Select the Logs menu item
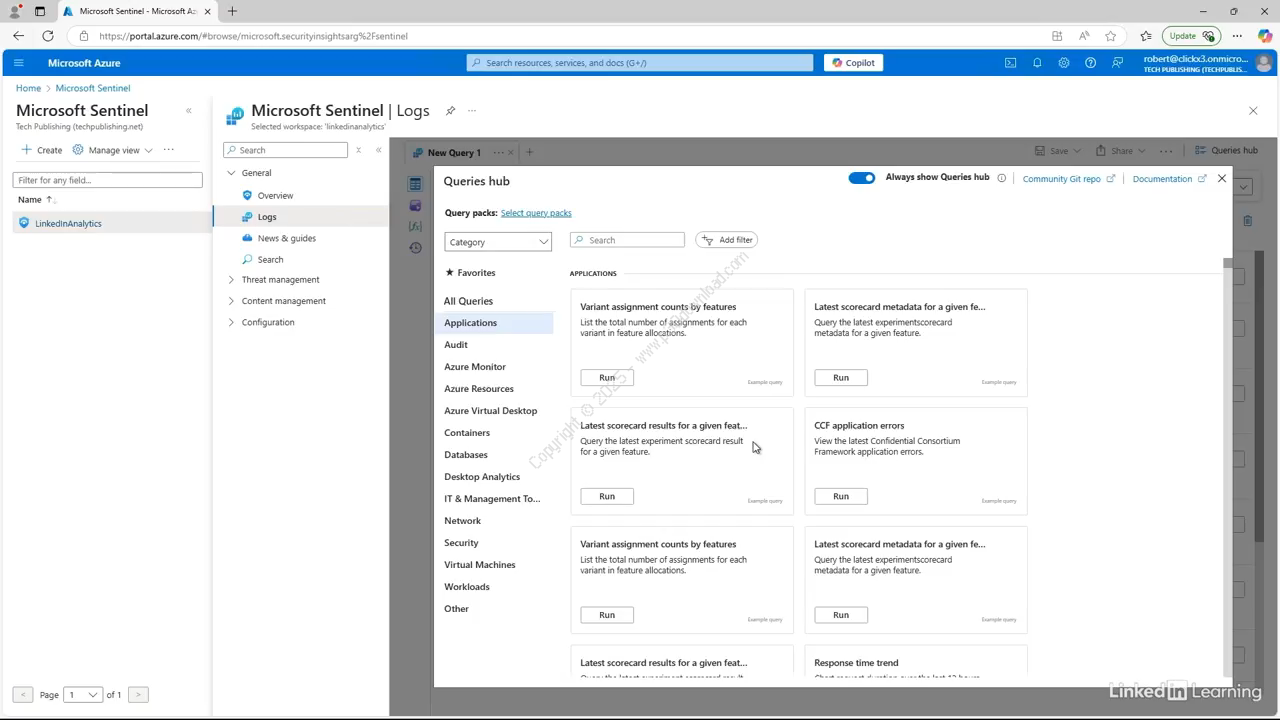 point(266,217)
